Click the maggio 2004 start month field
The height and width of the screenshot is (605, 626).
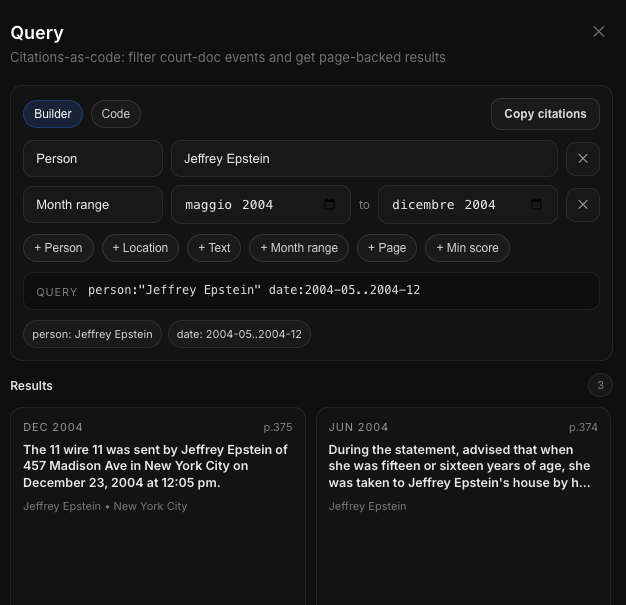tap(261, 204)
